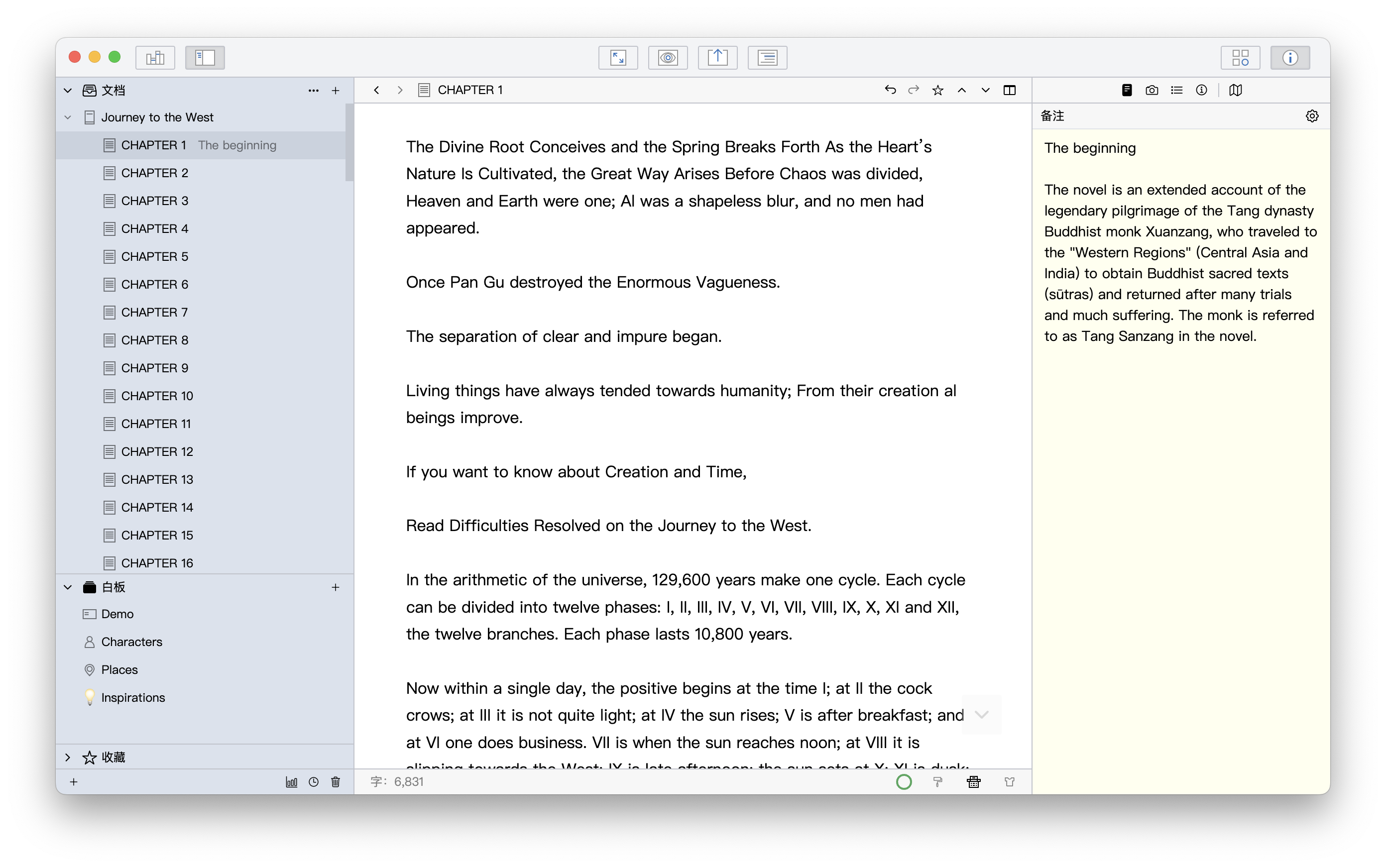The height and width of the screenshot is (868, 1386).
Task: Click the add button at sidebar bottom
Action: click(74, 782)
